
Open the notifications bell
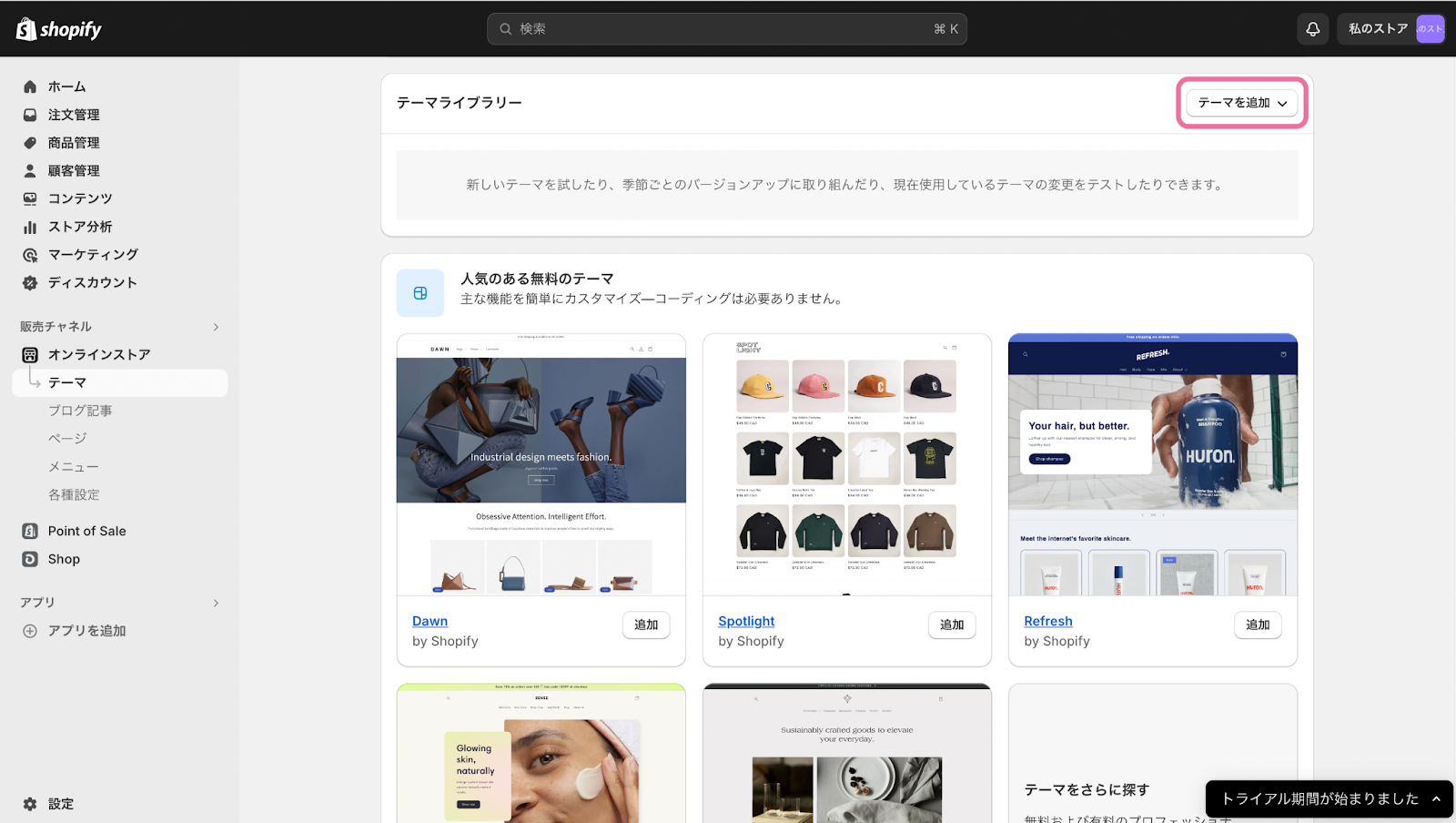pyautogui.click(x=1313, y=29)
